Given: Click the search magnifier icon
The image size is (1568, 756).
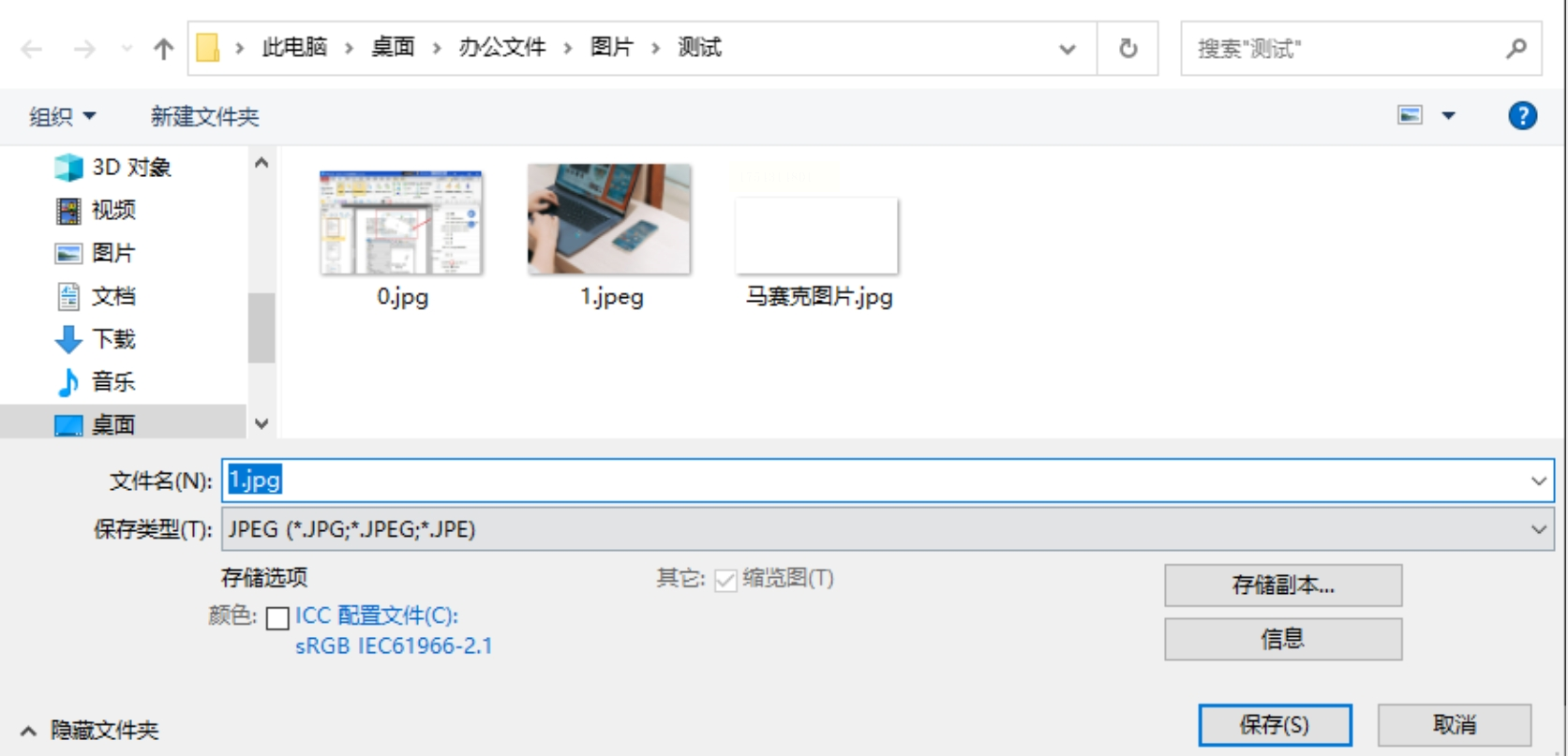Looking at the screenshot, I should 1516,49.
